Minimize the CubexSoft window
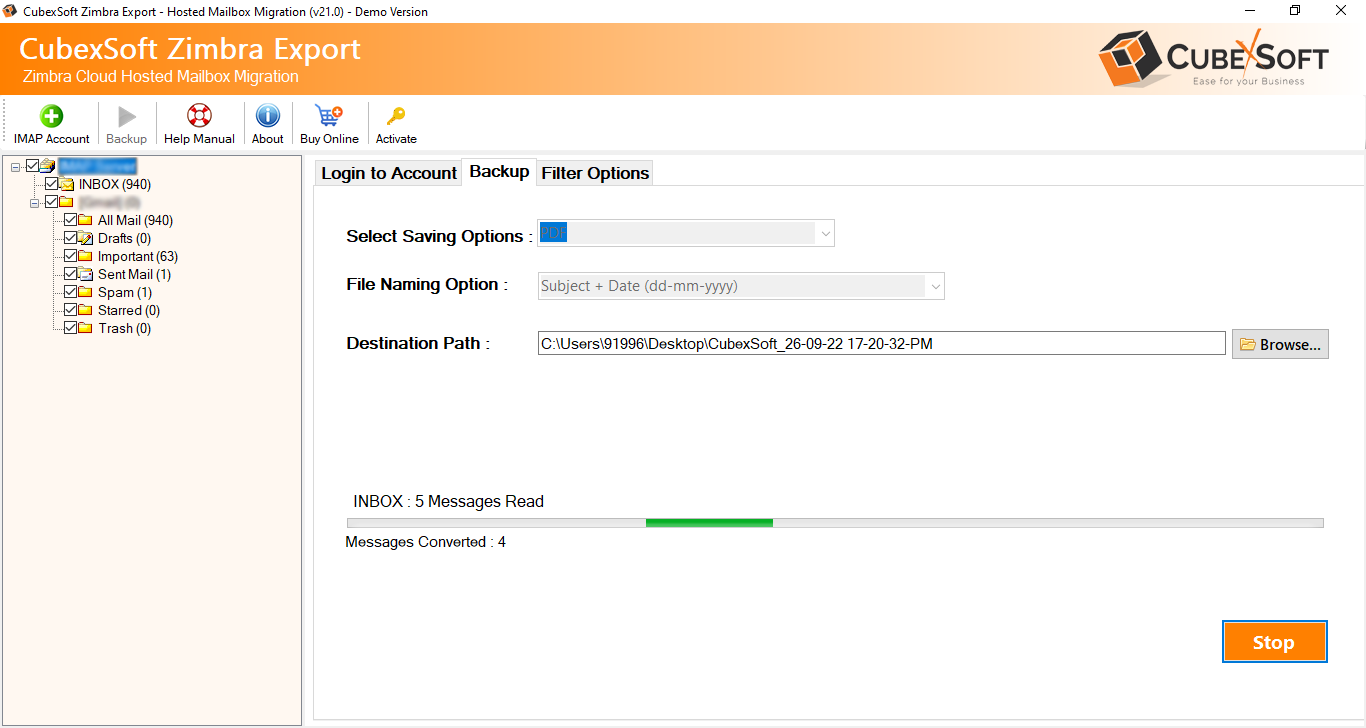The width and height of the screenshot is (1366, 728). pos(1249,11)
